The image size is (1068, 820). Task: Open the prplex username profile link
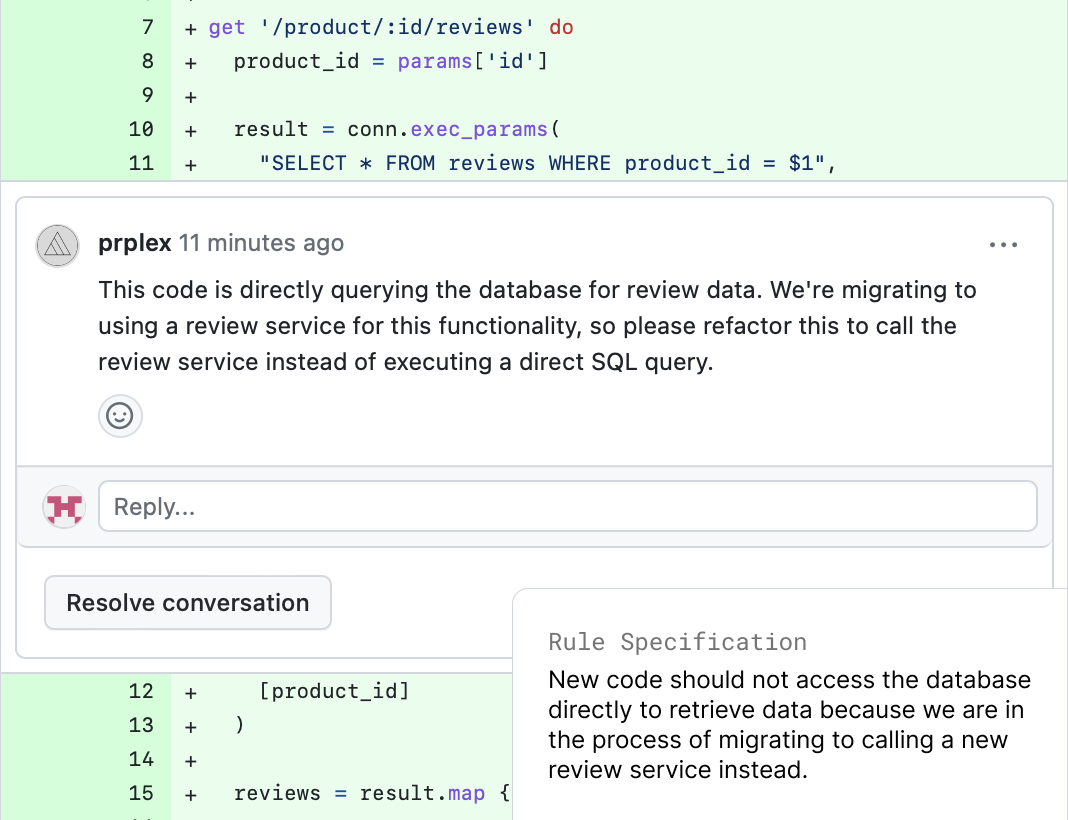(x=135, y=243)
